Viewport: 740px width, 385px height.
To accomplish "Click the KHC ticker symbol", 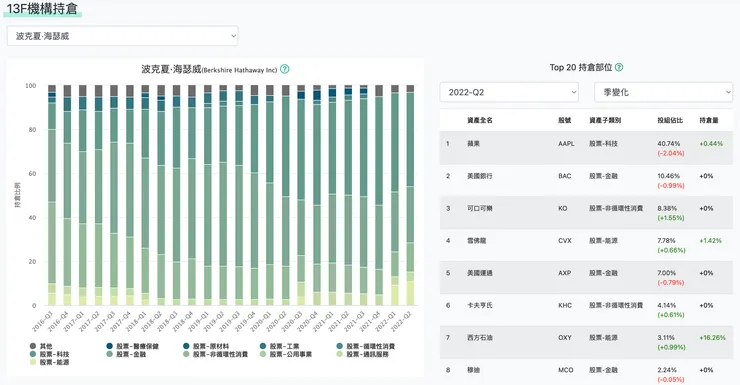I will pos(565,305).
